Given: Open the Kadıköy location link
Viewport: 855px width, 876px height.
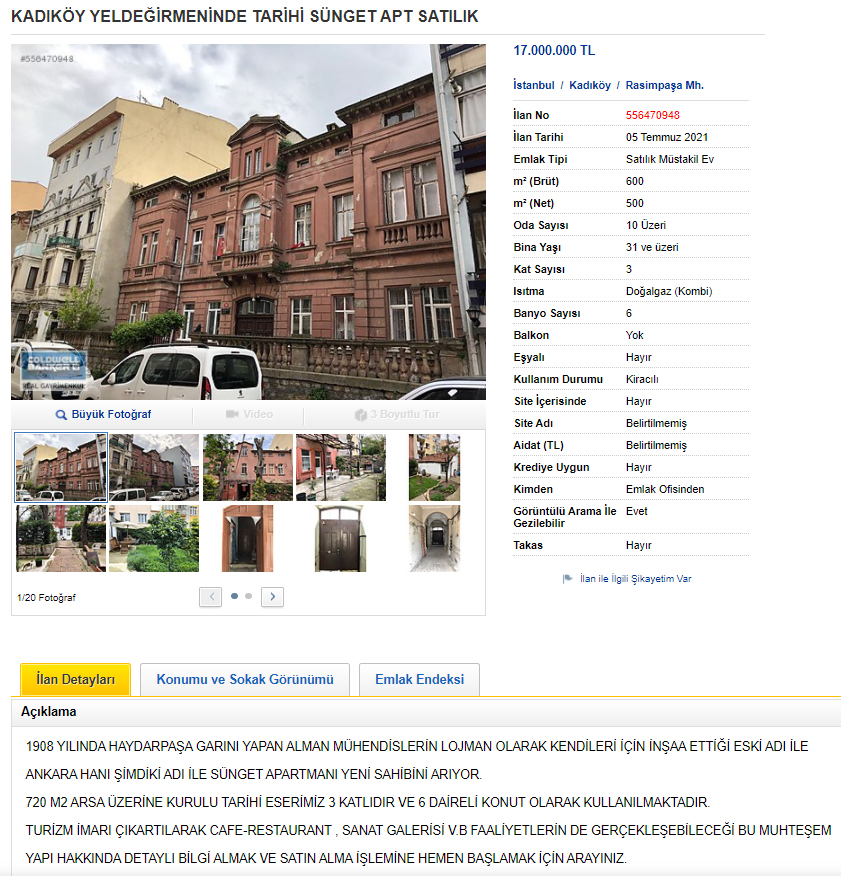Looking at the screenshot, I should tap(589, 85).
